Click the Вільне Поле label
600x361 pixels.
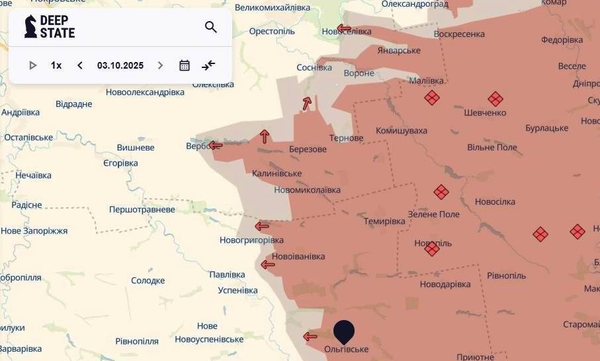click(x=492, y=147)
